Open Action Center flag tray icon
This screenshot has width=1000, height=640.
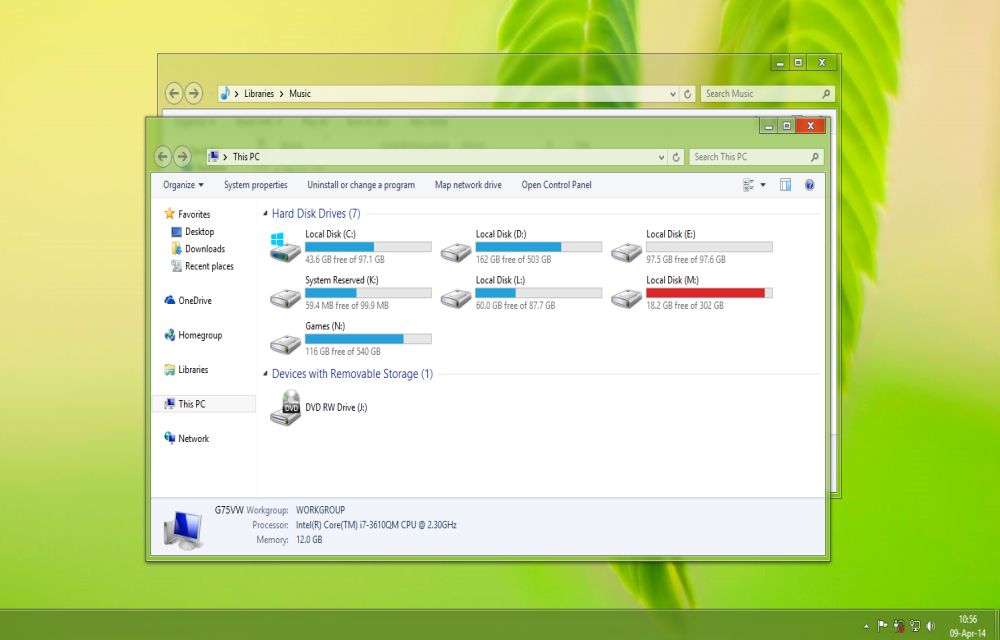[x=882, y=625]
